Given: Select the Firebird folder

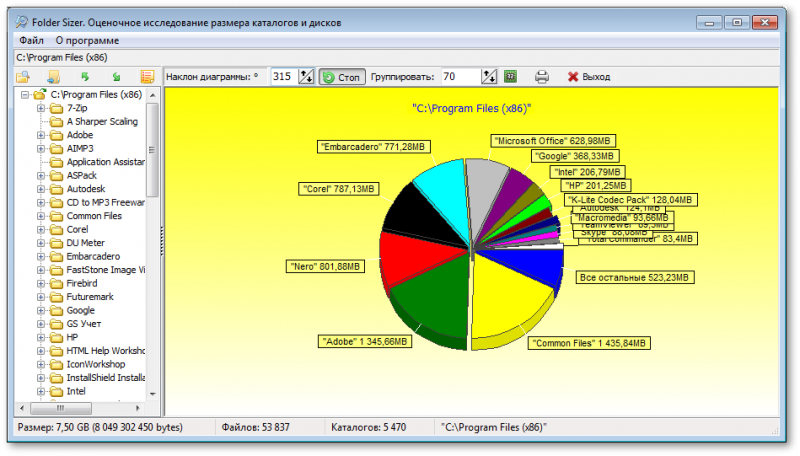Looking at the screenshot, I should 82,284.
